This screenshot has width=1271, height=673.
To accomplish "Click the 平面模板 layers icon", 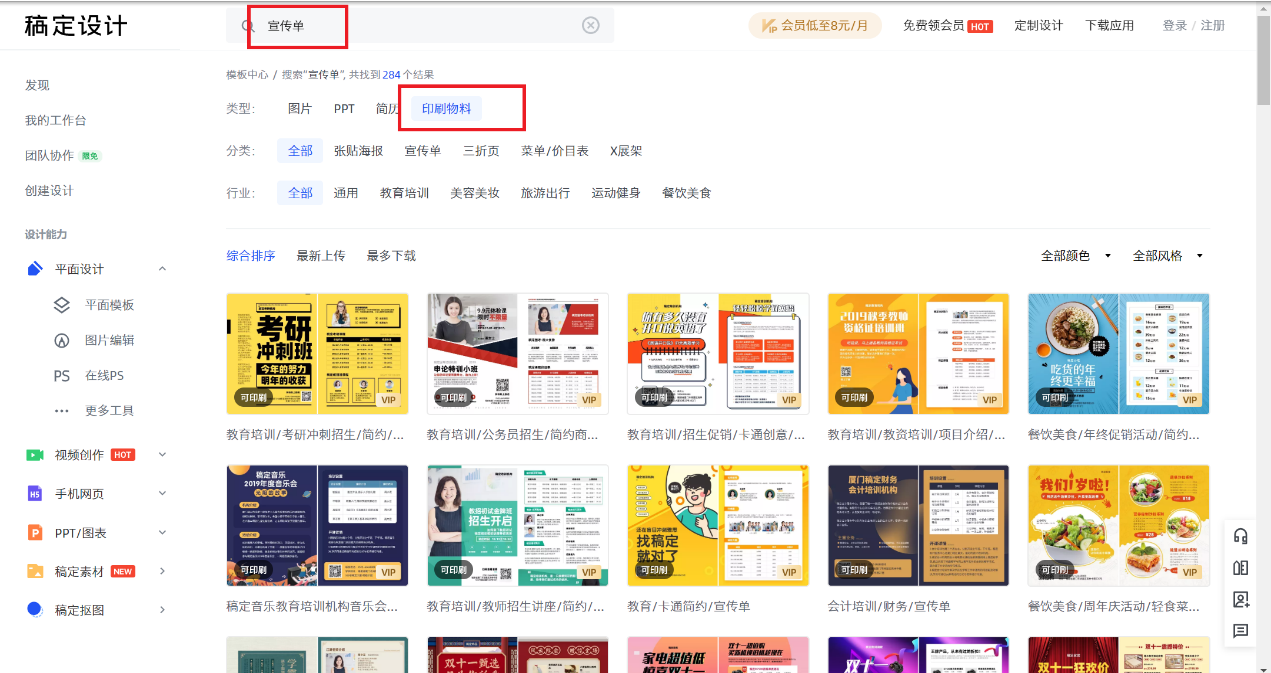I will pyautogui.click(x=62, y=305).
